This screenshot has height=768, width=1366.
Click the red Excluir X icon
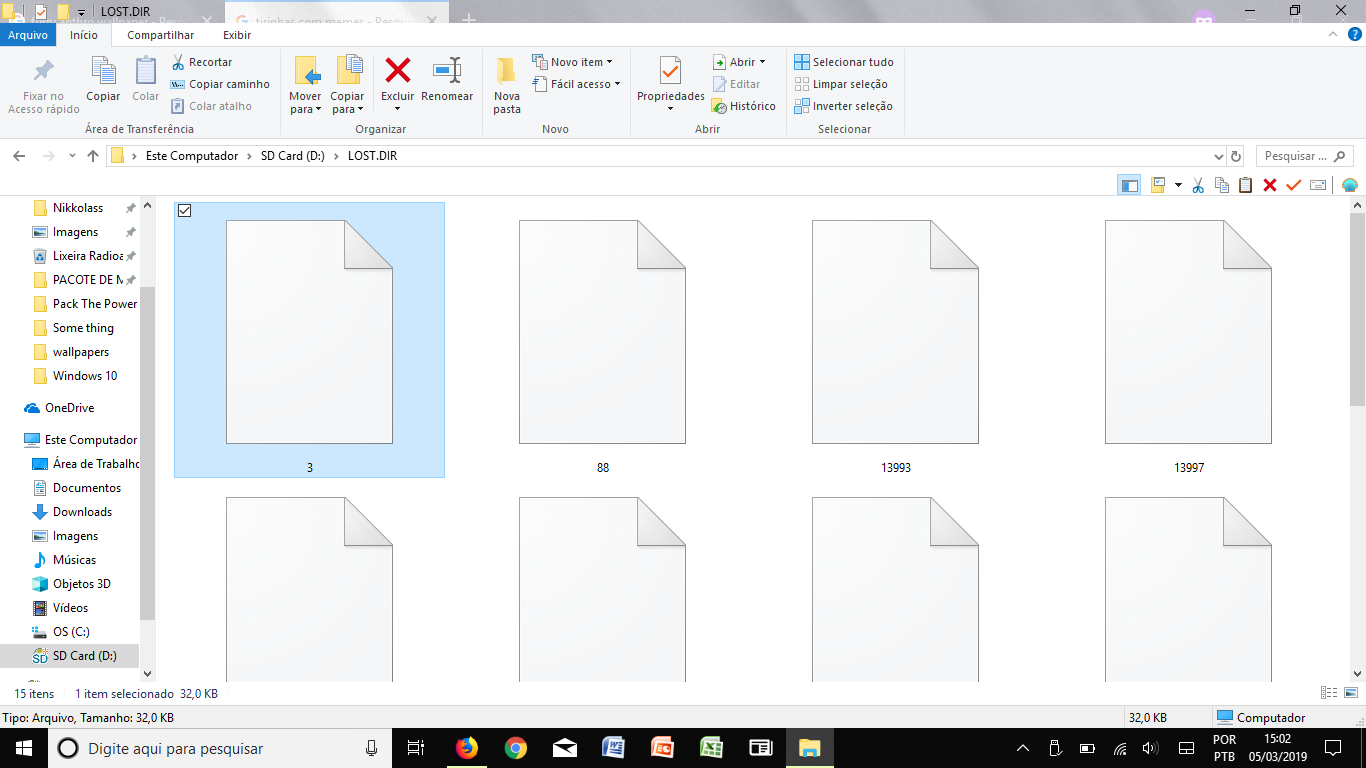tap(398, 70)
